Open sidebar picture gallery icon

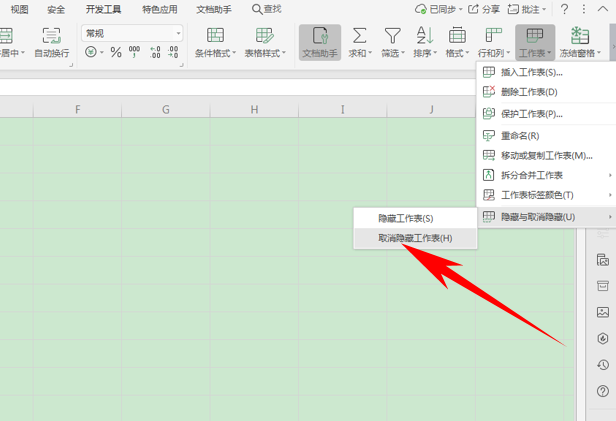coord(603,260)
